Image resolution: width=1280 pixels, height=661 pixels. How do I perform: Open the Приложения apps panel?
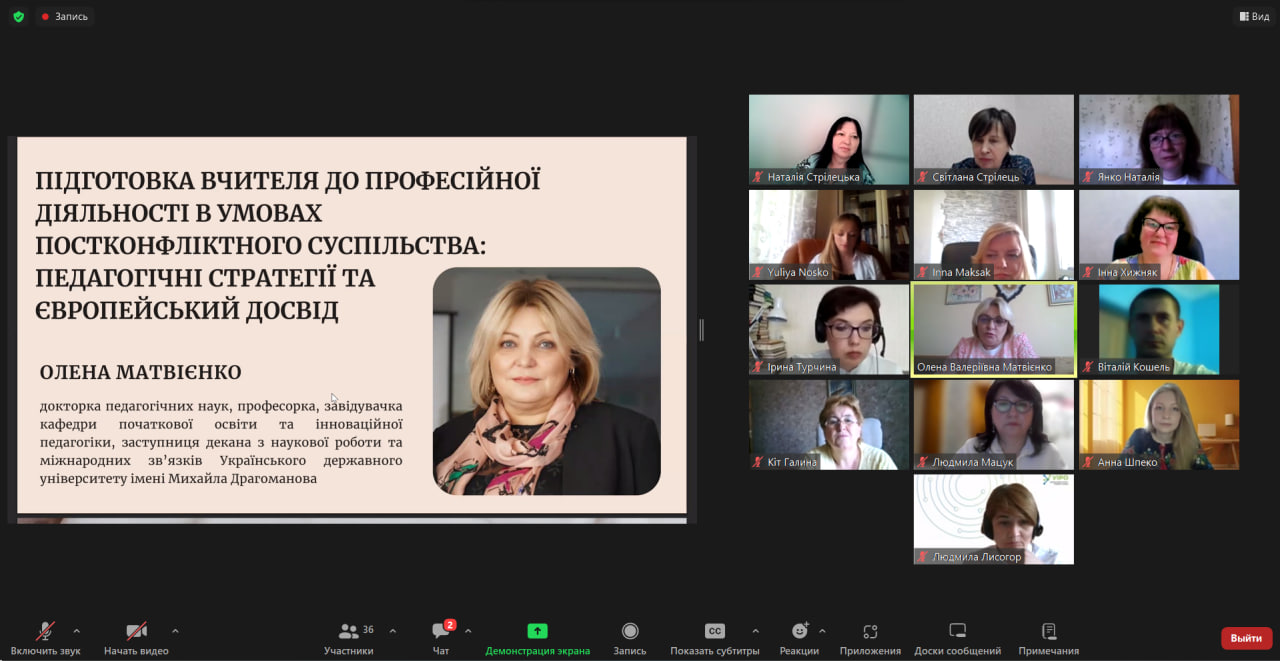870,638
